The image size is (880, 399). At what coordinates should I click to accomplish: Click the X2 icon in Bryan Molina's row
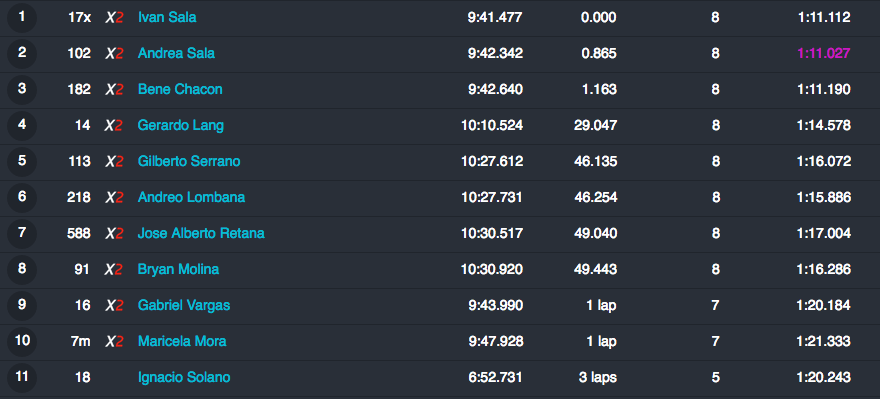click(114, 269)
